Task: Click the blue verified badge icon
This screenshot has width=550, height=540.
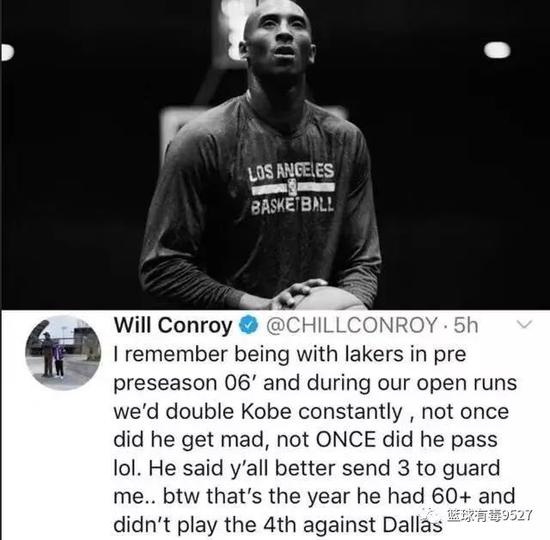Action: (x=249, y=325)
